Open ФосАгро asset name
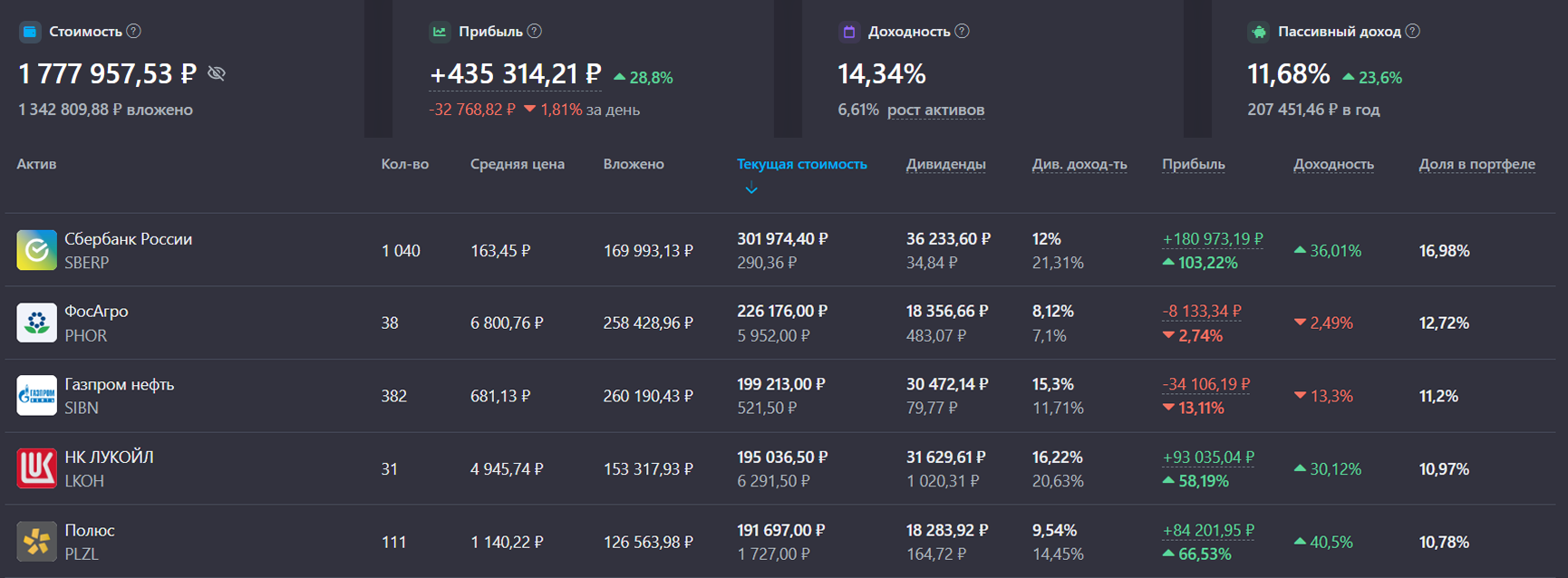This screenshot has height=578, width=1568. (96, 312)
